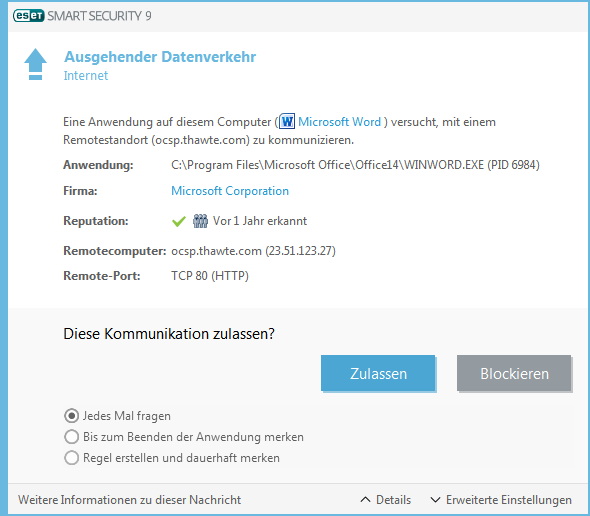Screen dimensions: 590x516
Task: Click the "Internet" zone label
Action: (x=86, y=76)
